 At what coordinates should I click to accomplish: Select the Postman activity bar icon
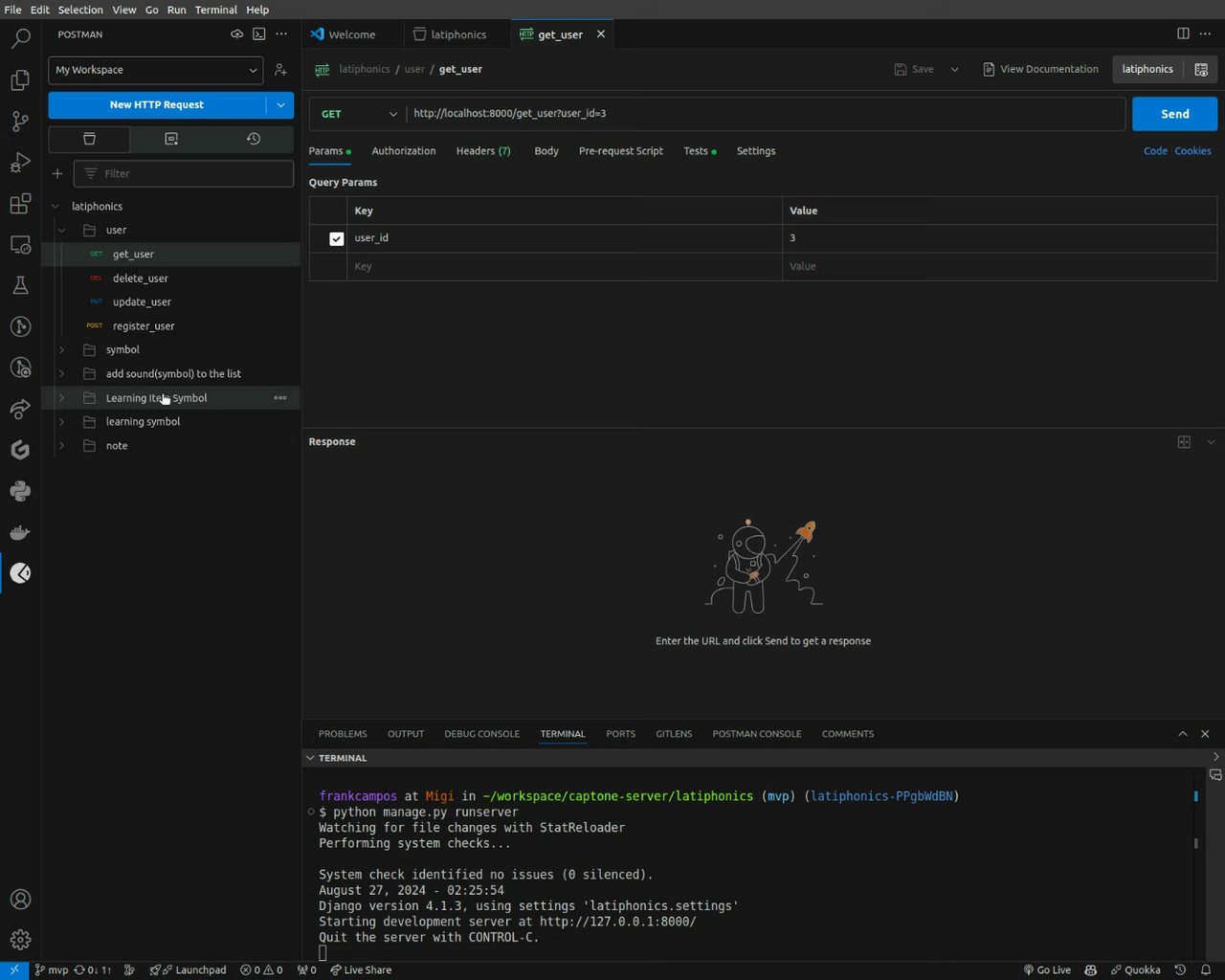[x=20, y=573]
